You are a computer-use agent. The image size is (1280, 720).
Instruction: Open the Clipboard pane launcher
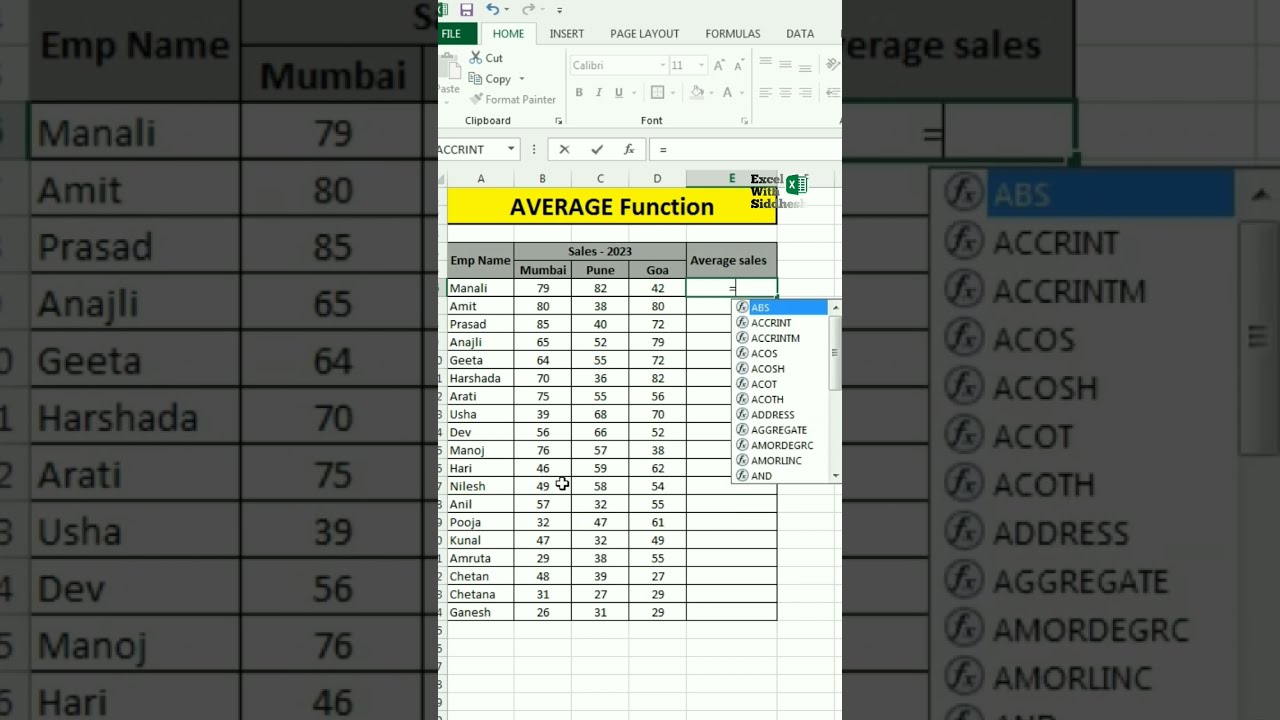tap(558, 121)
